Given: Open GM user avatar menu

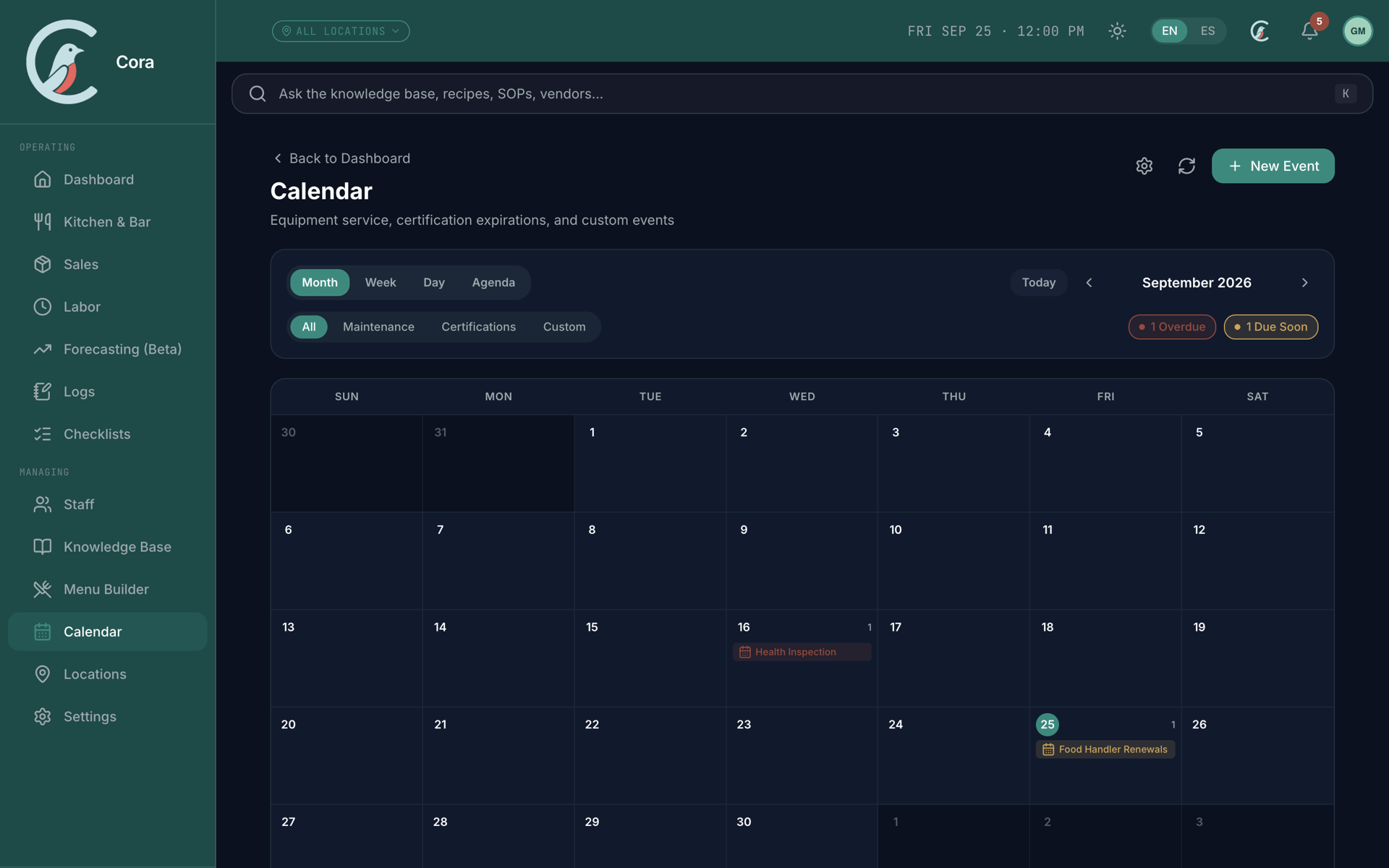Looking at the screenshot, I should click(1357, 31).
